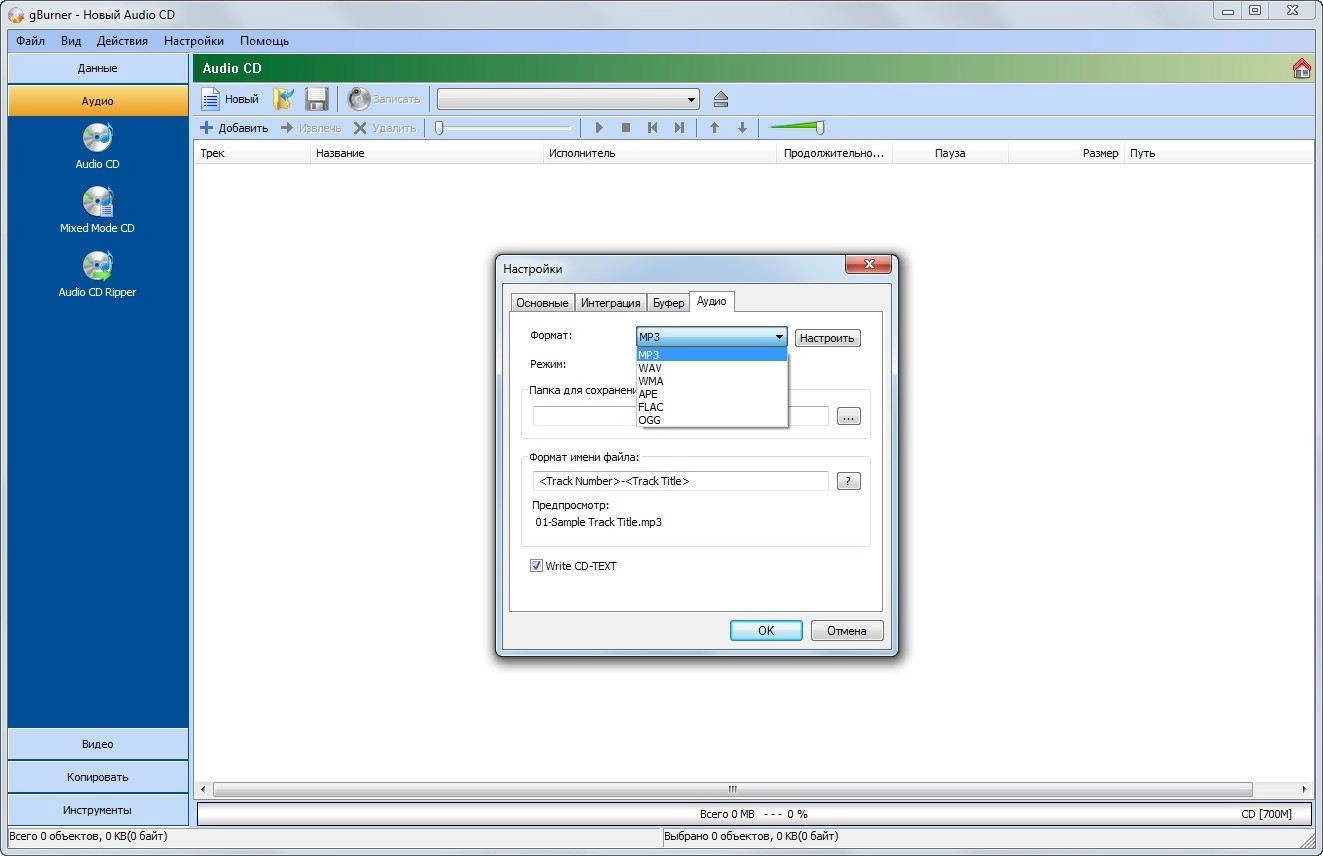
Task: Select MP3 in the format list
Action: 712,355
